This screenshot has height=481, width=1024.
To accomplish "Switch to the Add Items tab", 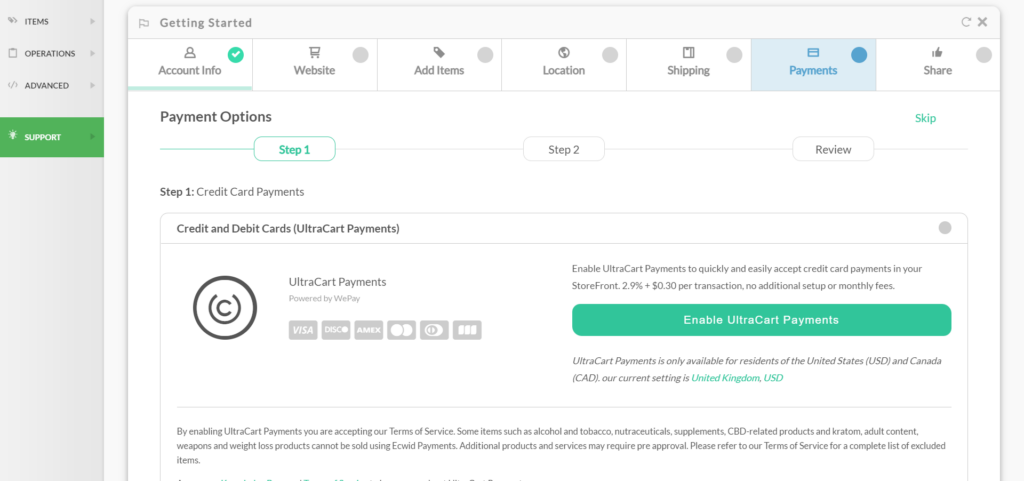I will [x=440, y=64].
